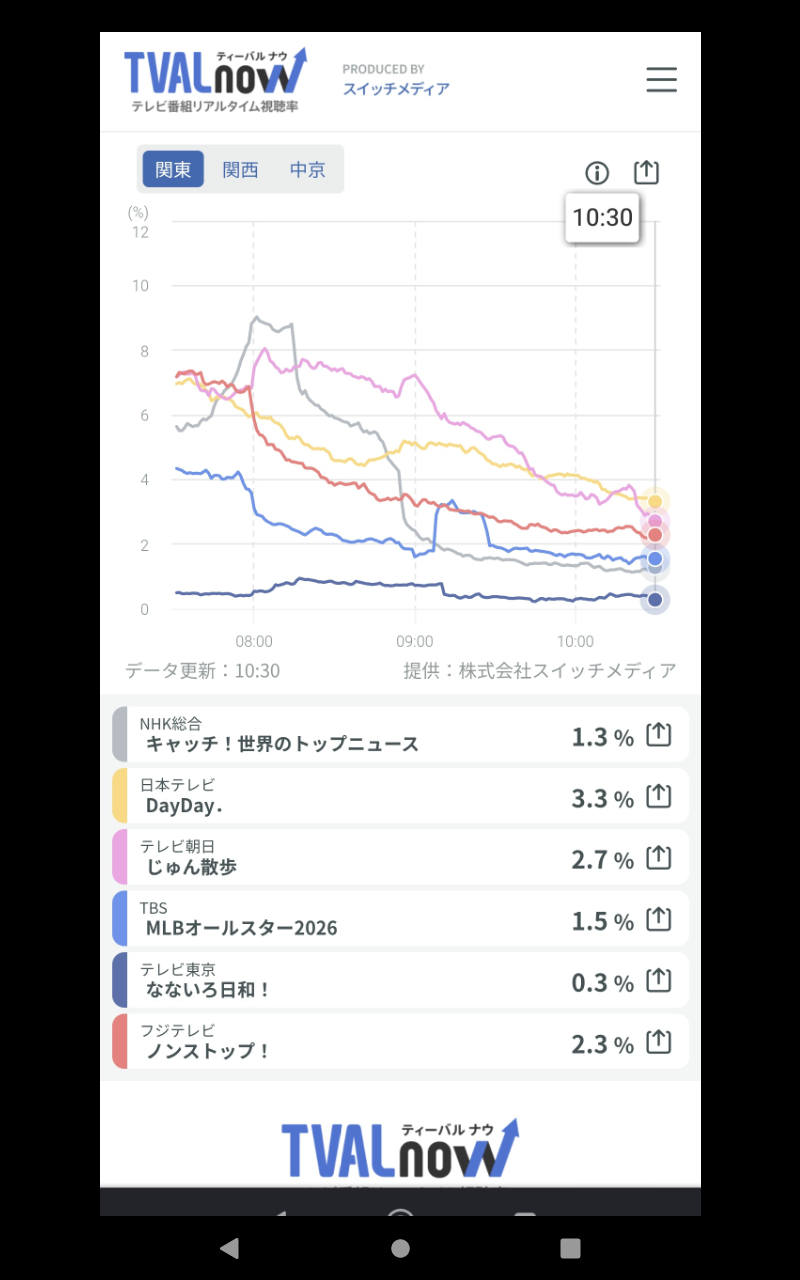Image resolution: width=800 pixels, height=1280 pixels.
Task: Share the NHK総合 rating row
Action: pos(658,735)
